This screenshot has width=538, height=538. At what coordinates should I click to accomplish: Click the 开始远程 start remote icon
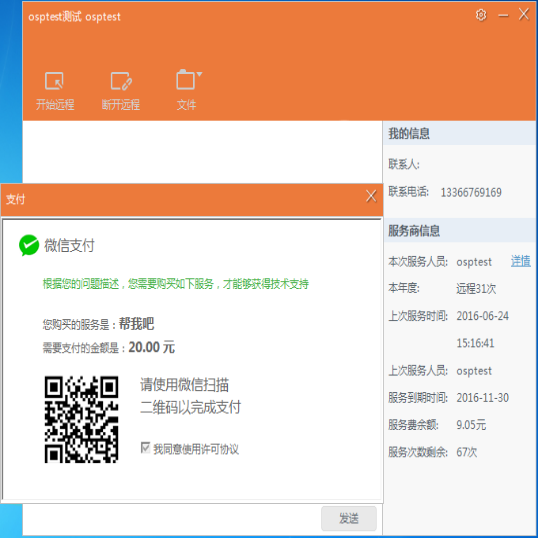pyautogui.click(x=55, y=81)
